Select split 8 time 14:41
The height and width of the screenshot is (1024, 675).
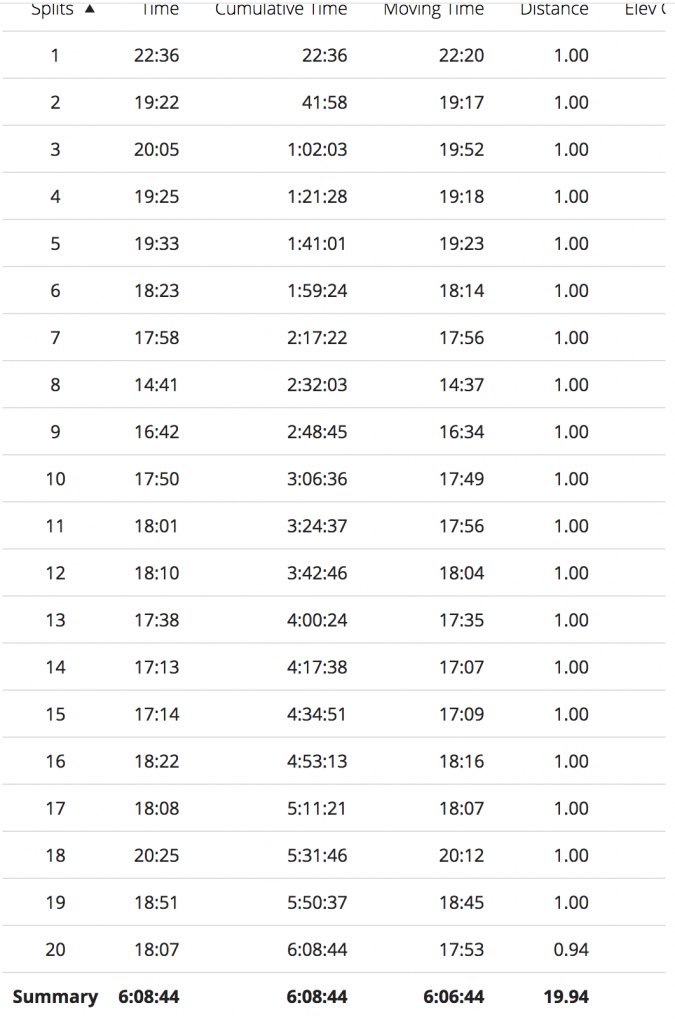[x=157, y=385]
